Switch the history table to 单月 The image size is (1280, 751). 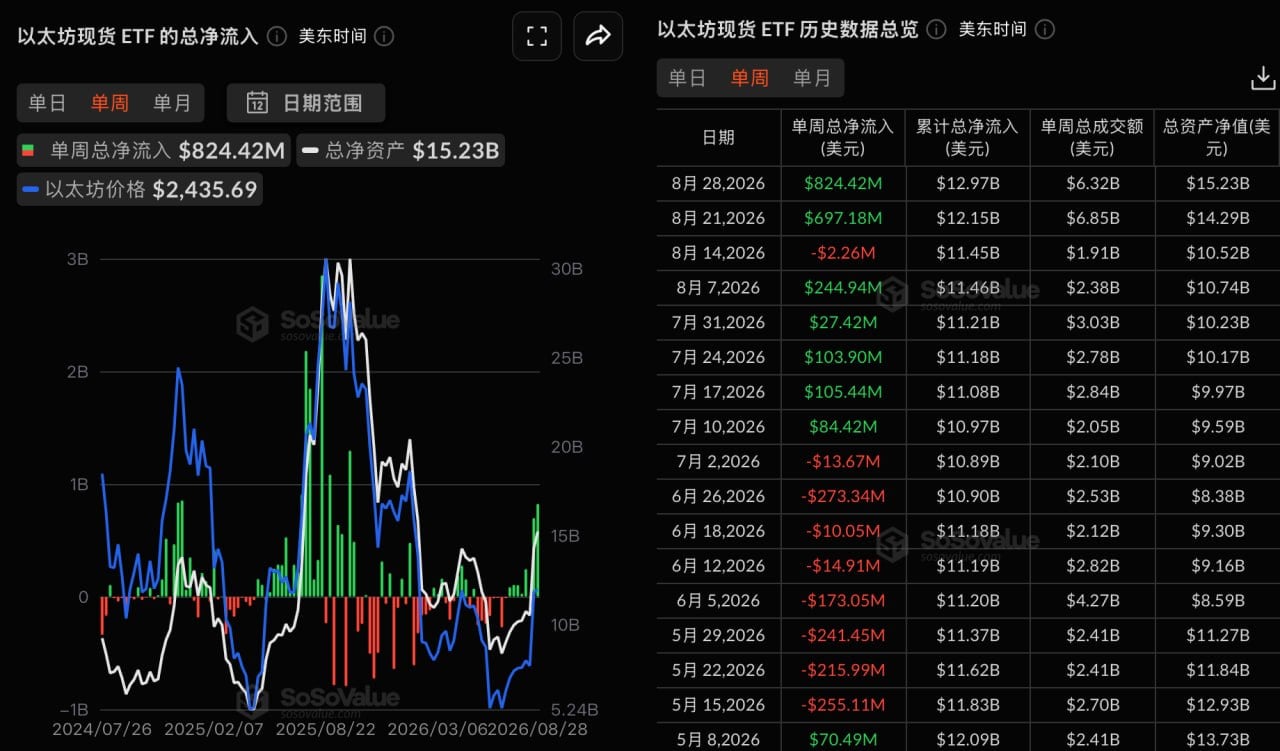coord(812,78)
